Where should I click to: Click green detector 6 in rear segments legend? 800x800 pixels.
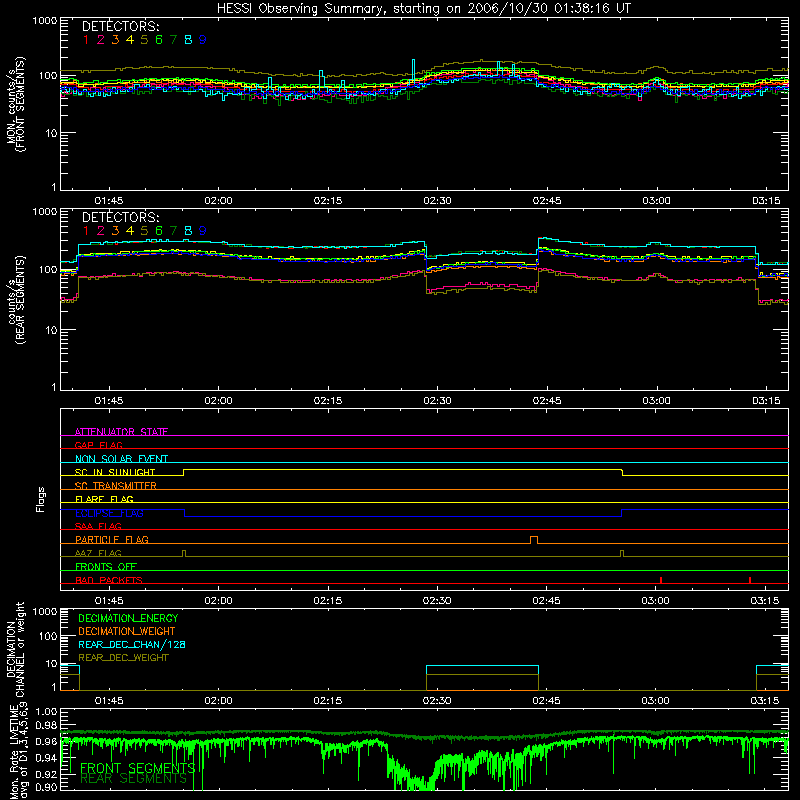[x=159, y=231]
